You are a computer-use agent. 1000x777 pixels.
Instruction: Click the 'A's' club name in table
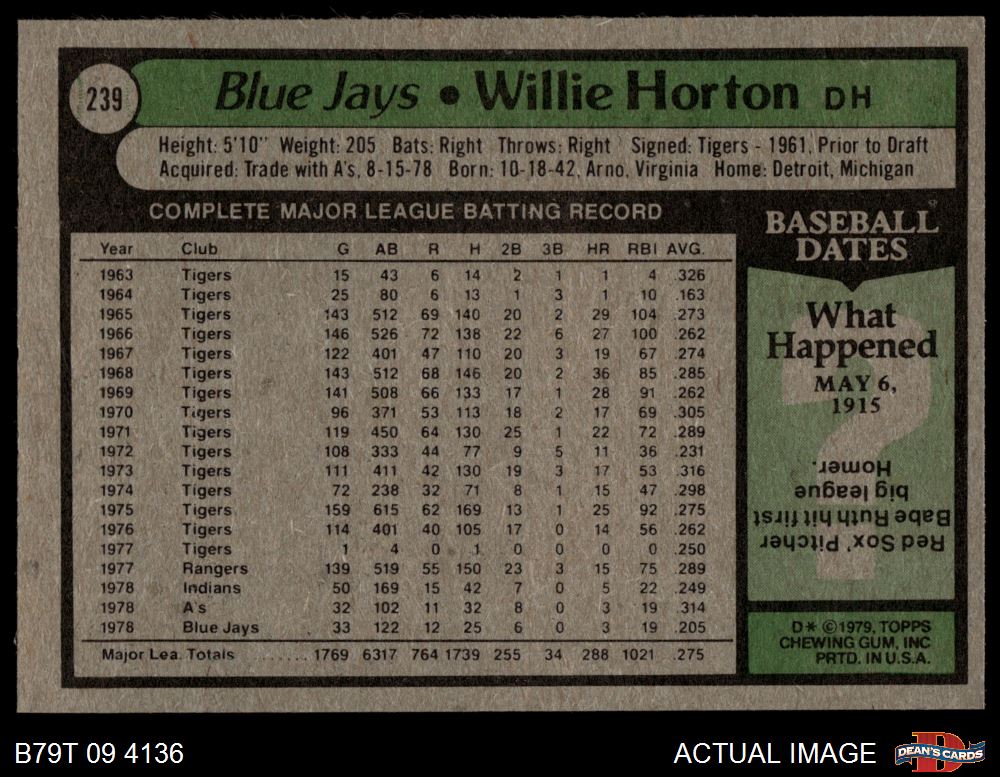pos(194,607)
